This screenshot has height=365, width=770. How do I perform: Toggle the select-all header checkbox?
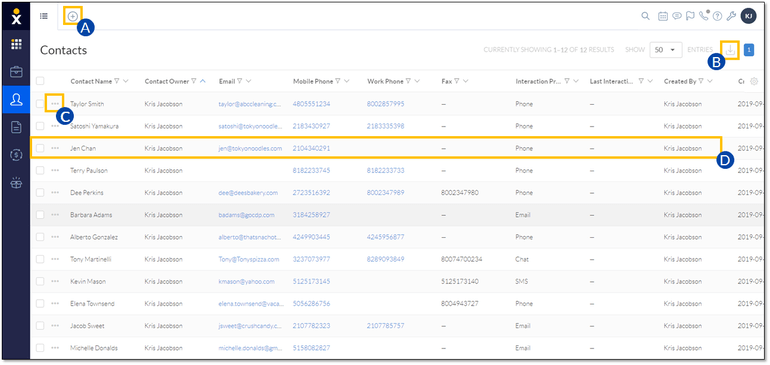[x=40, y=81]
